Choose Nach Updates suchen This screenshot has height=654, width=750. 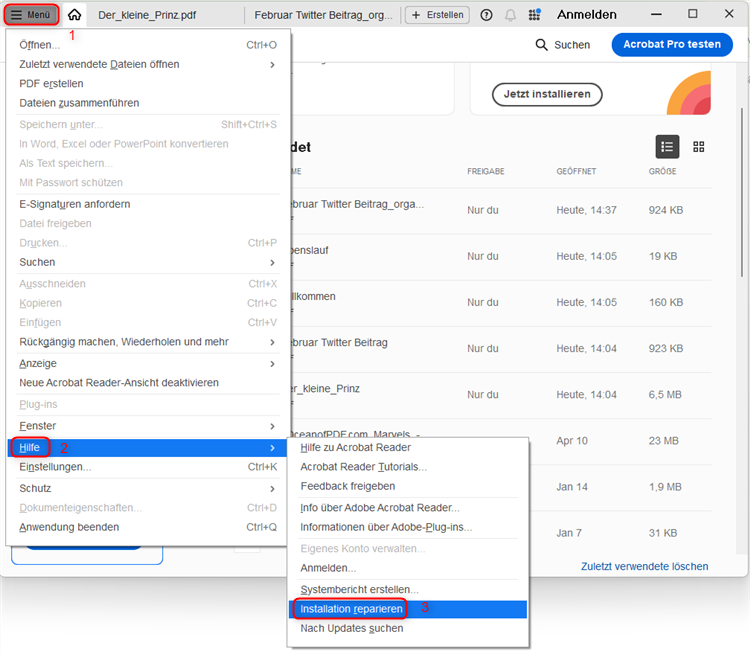pyautogui.click(x=351, y=628)
